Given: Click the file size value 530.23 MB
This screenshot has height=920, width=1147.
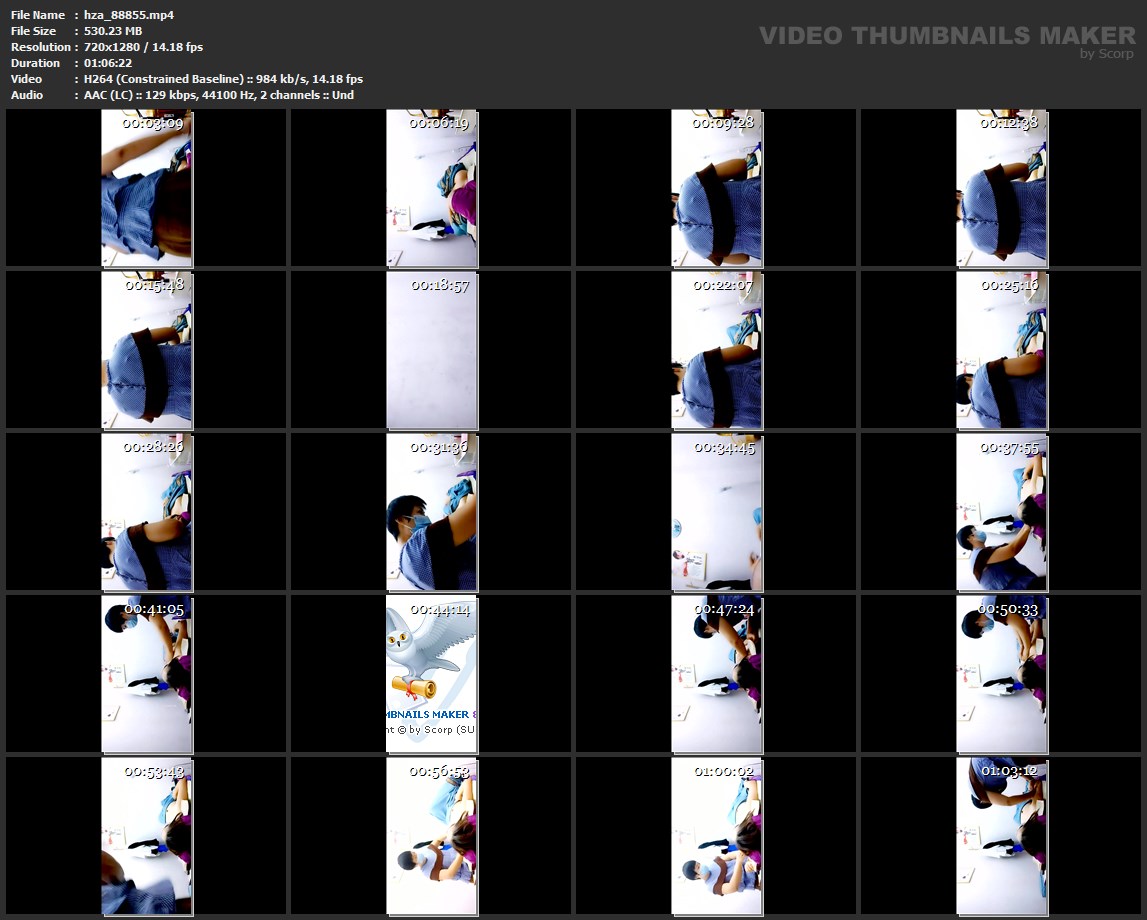Looking at the screenshot, I should [113, 31].
